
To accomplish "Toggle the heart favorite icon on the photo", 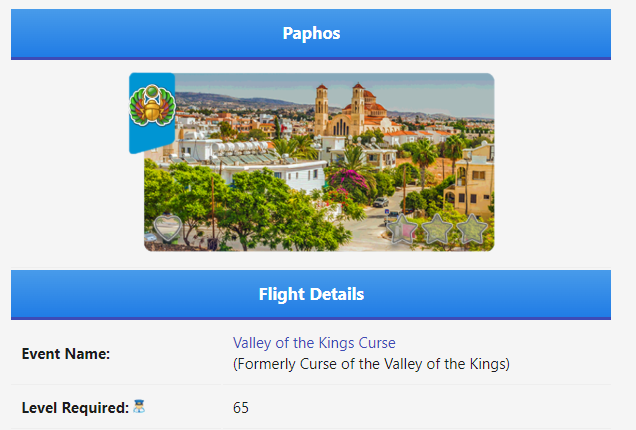I will click(167, 229).
